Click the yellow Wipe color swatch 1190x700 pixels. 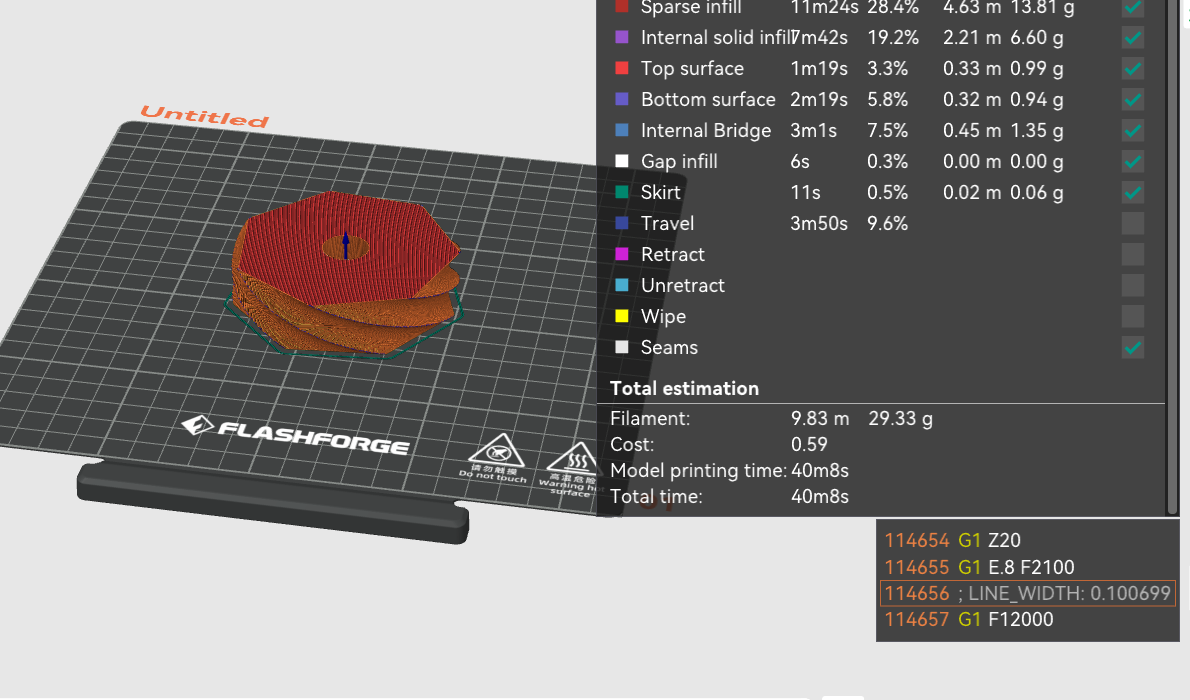(622, 316)
